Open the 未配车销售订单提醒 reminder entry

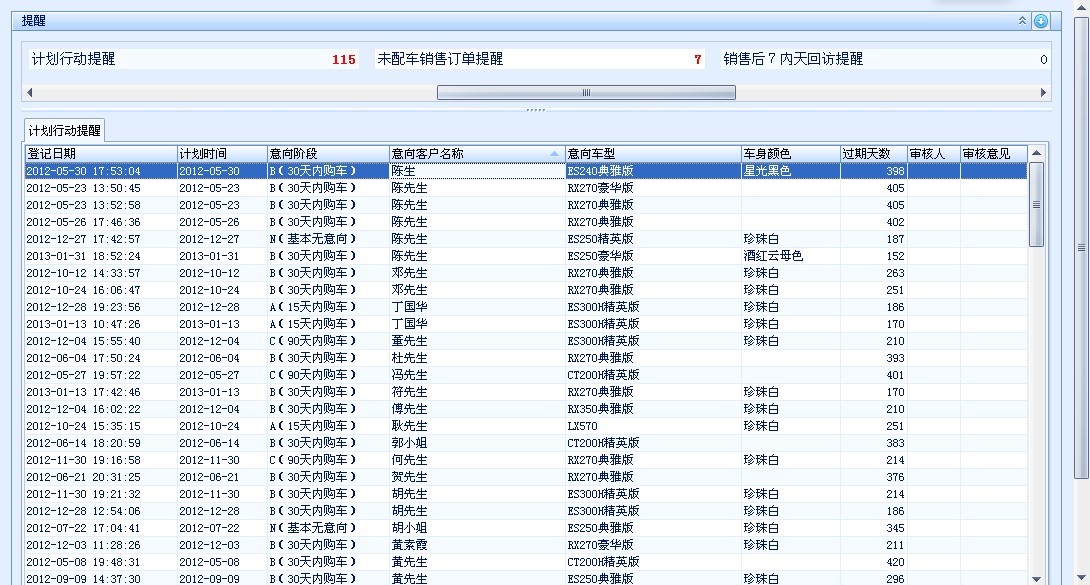[x=539, y=59]
